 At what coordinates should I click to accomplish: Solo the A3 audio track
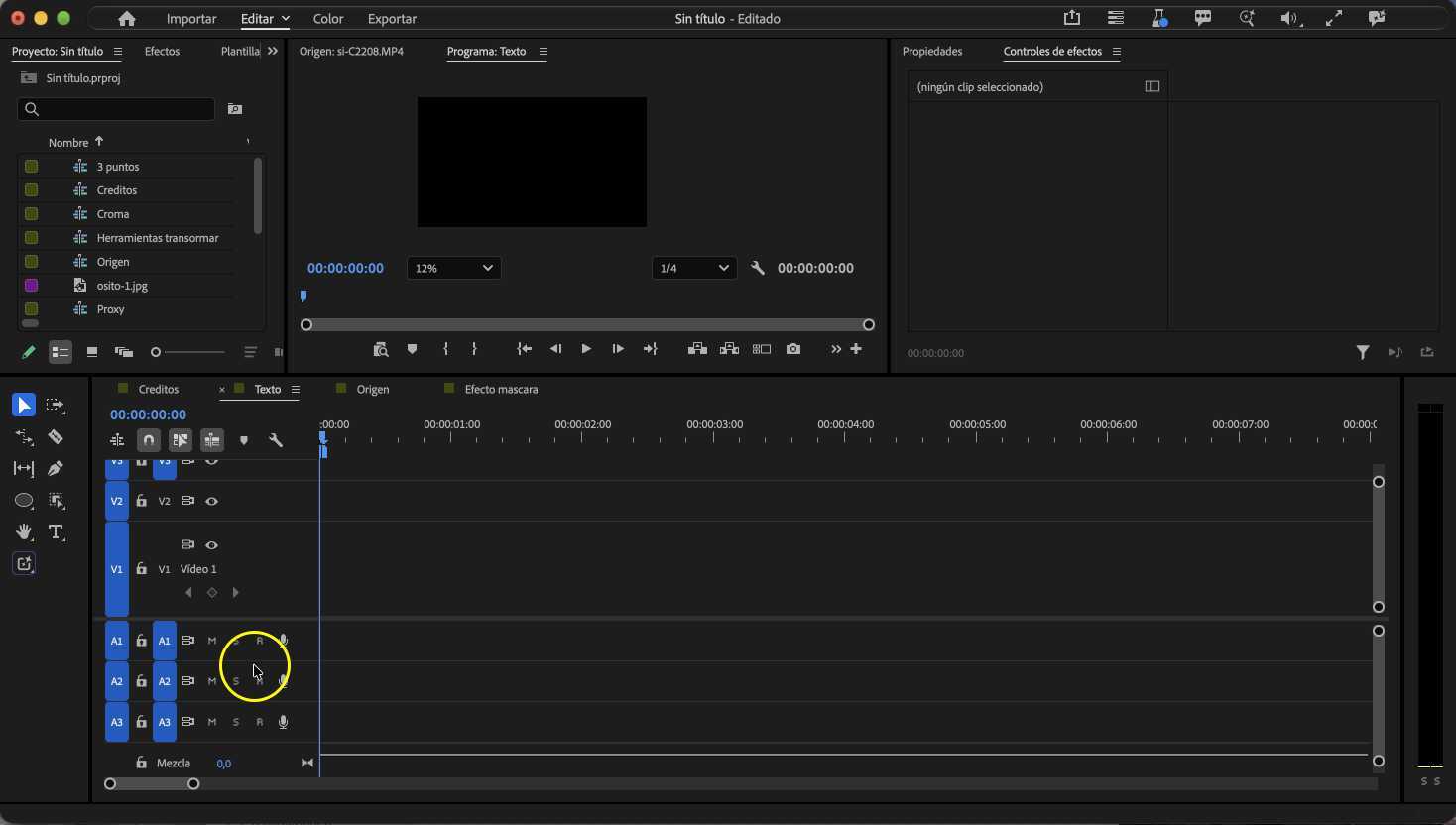click(x=235, y=722)
